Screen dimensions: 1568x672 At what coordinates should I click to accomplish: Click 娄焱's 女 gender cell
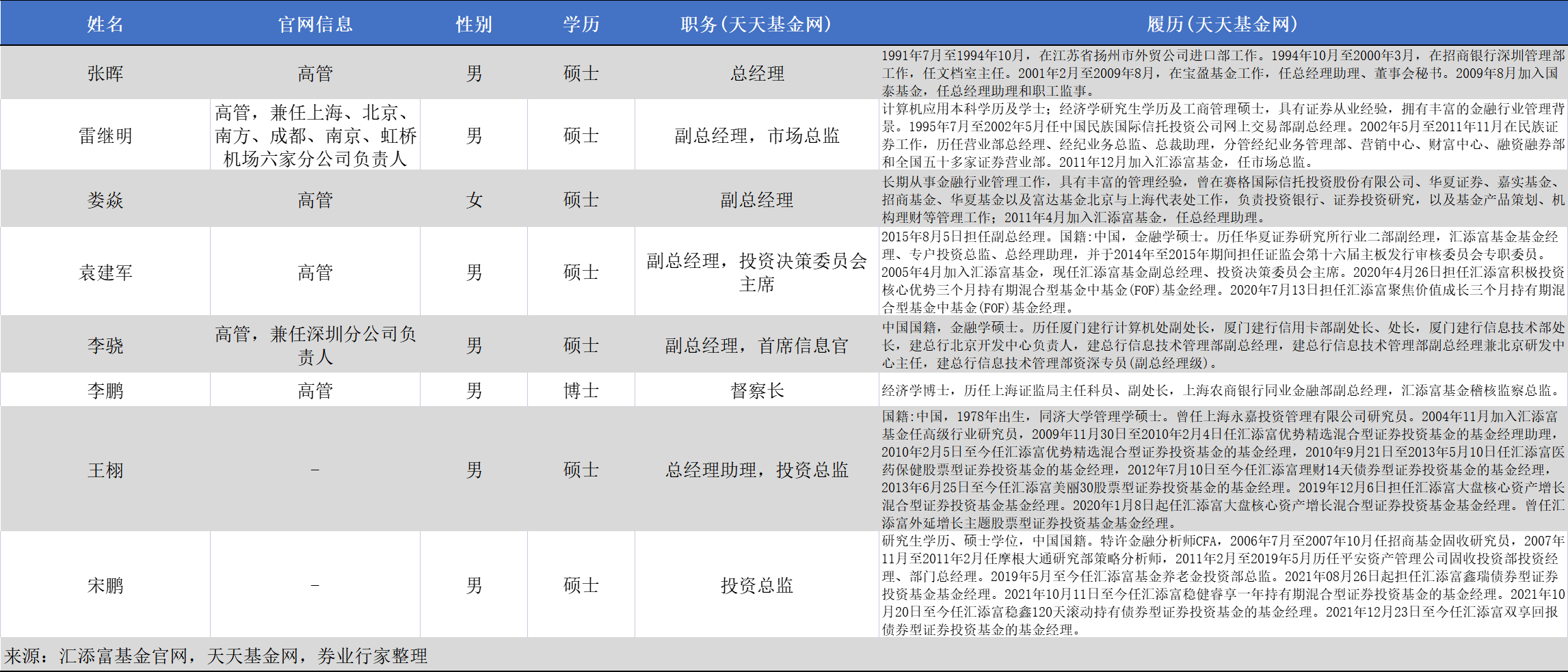pos(474,200)
